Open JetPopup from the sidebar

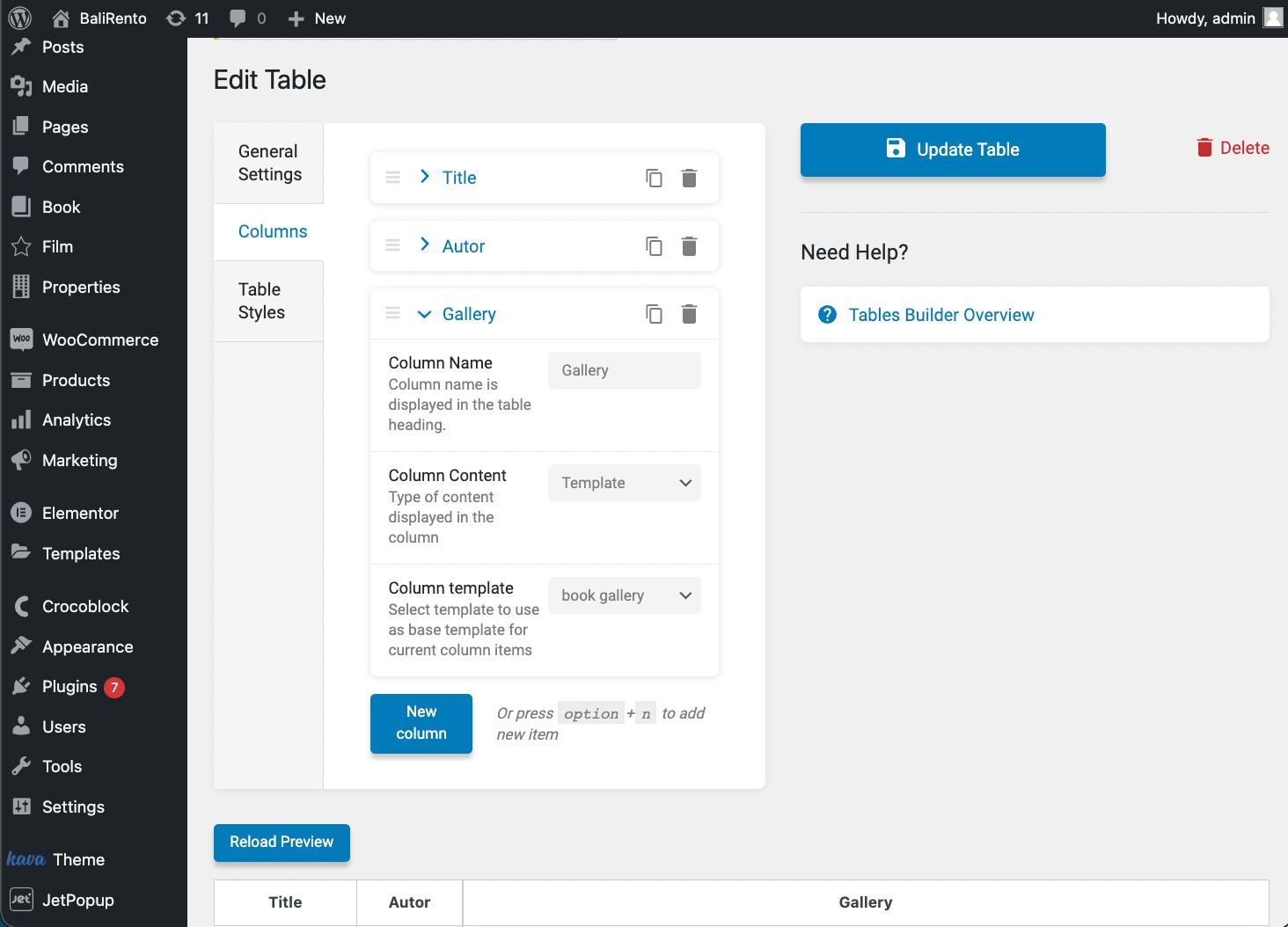pos(77,900)
